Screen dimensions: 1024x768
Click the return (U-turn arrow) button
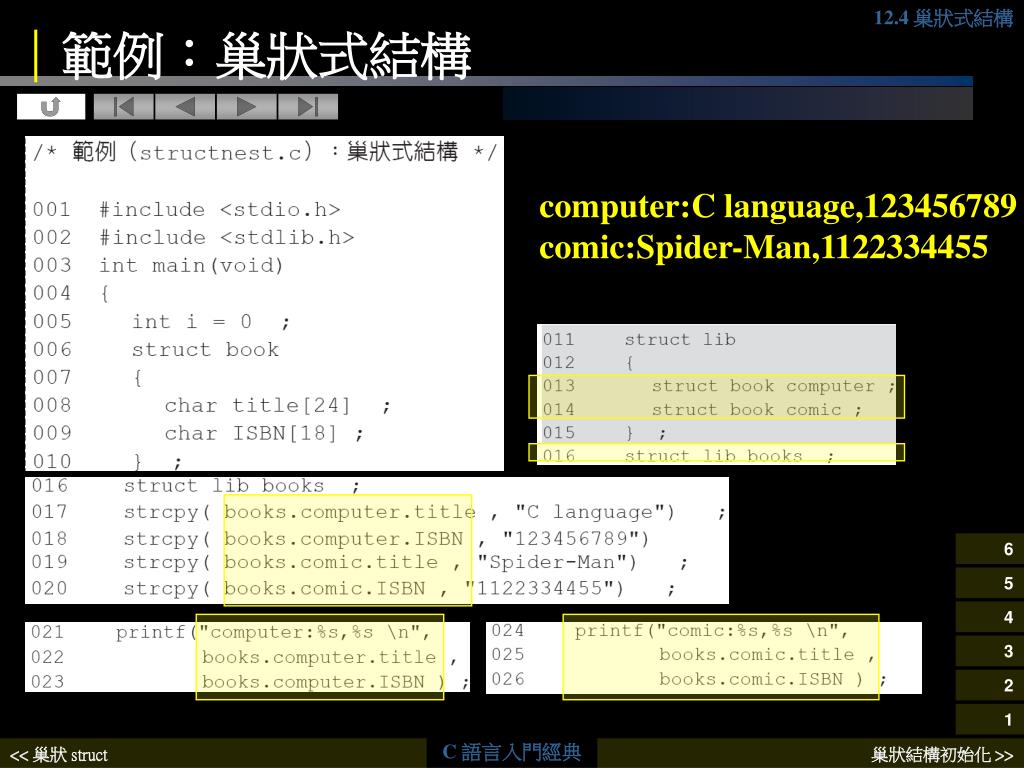coord(51,106)
